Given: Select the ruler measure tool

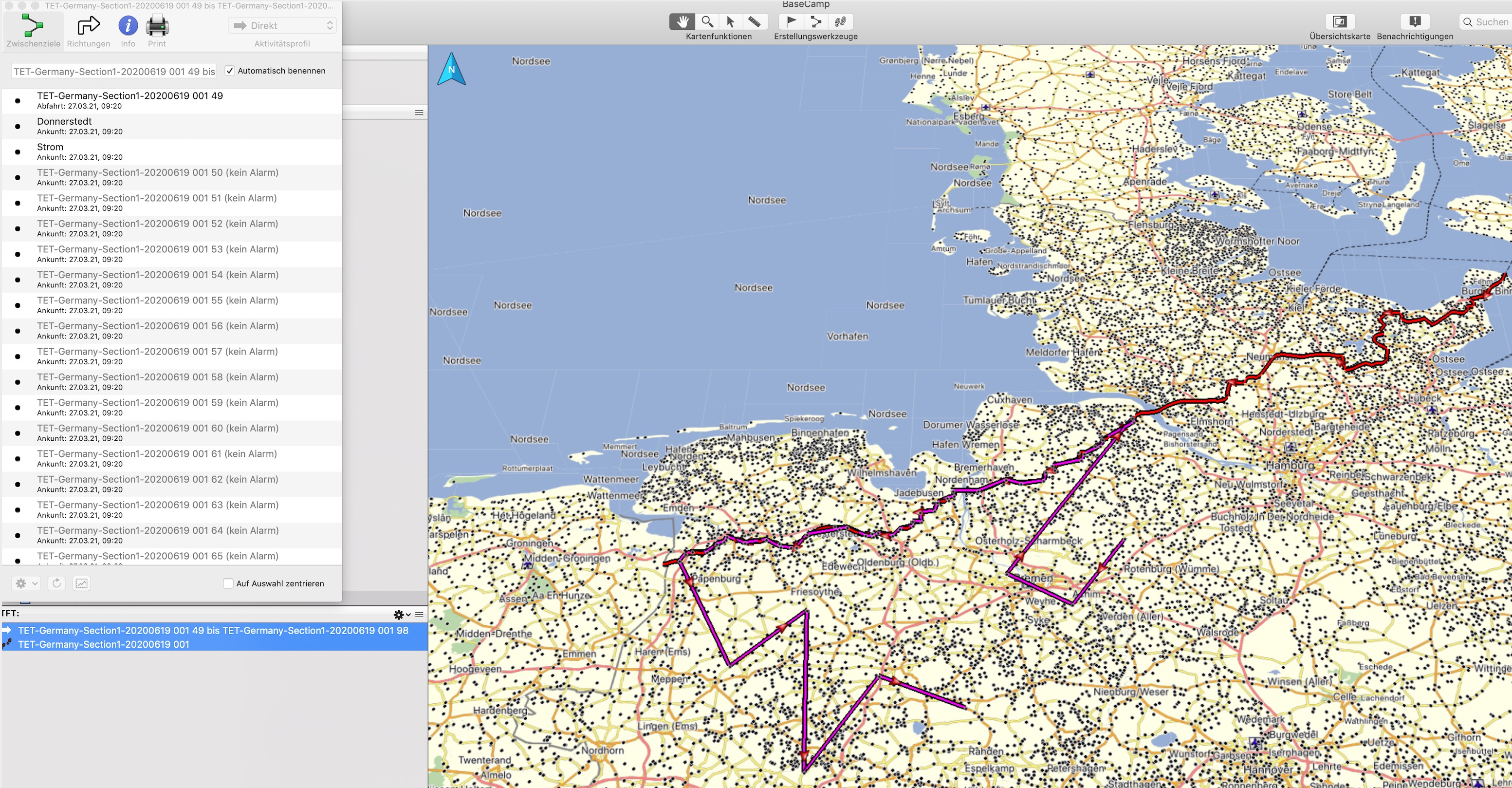Looking at the screenshot, I should coord(755,22).
